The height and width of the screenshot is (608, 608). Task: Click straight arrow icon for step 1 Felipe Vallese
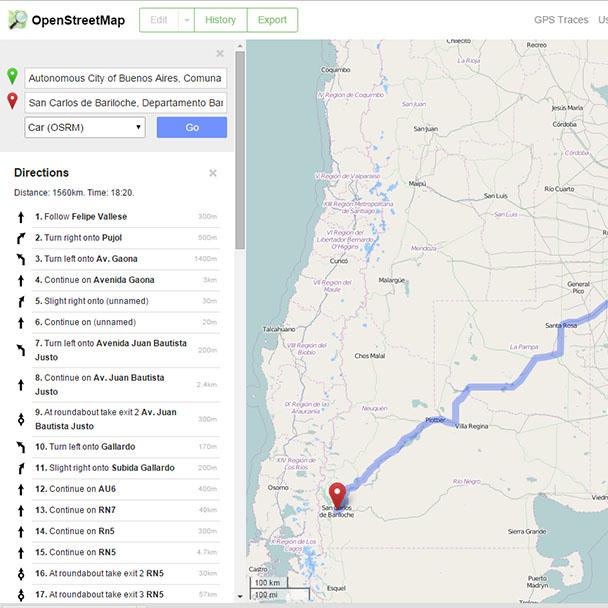(x=21, y=217)
